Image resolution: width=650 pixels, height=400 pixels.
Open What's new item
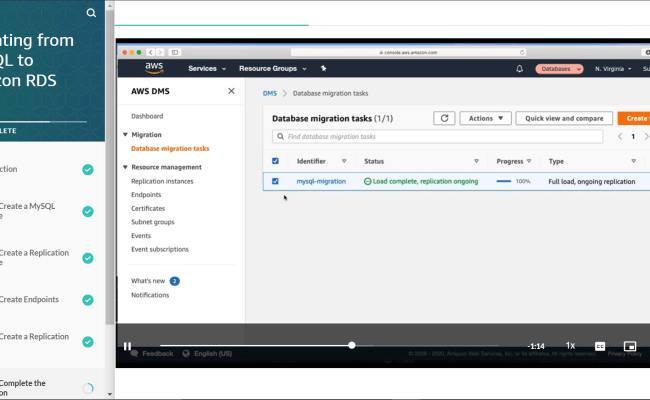148,281
